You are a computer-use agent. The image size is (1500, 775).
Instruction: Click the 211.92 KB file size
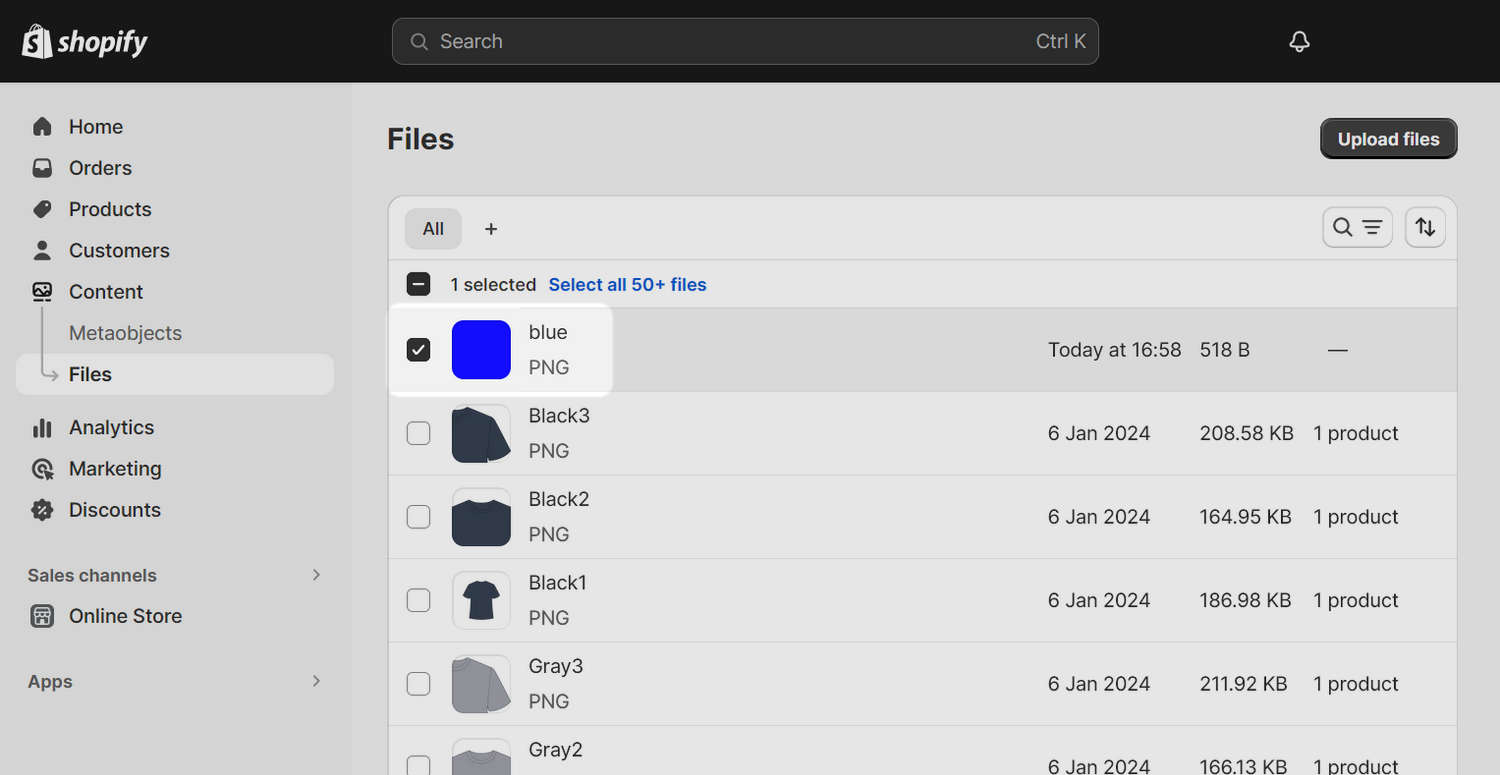pyautogui.click(x=1244, y=684)
